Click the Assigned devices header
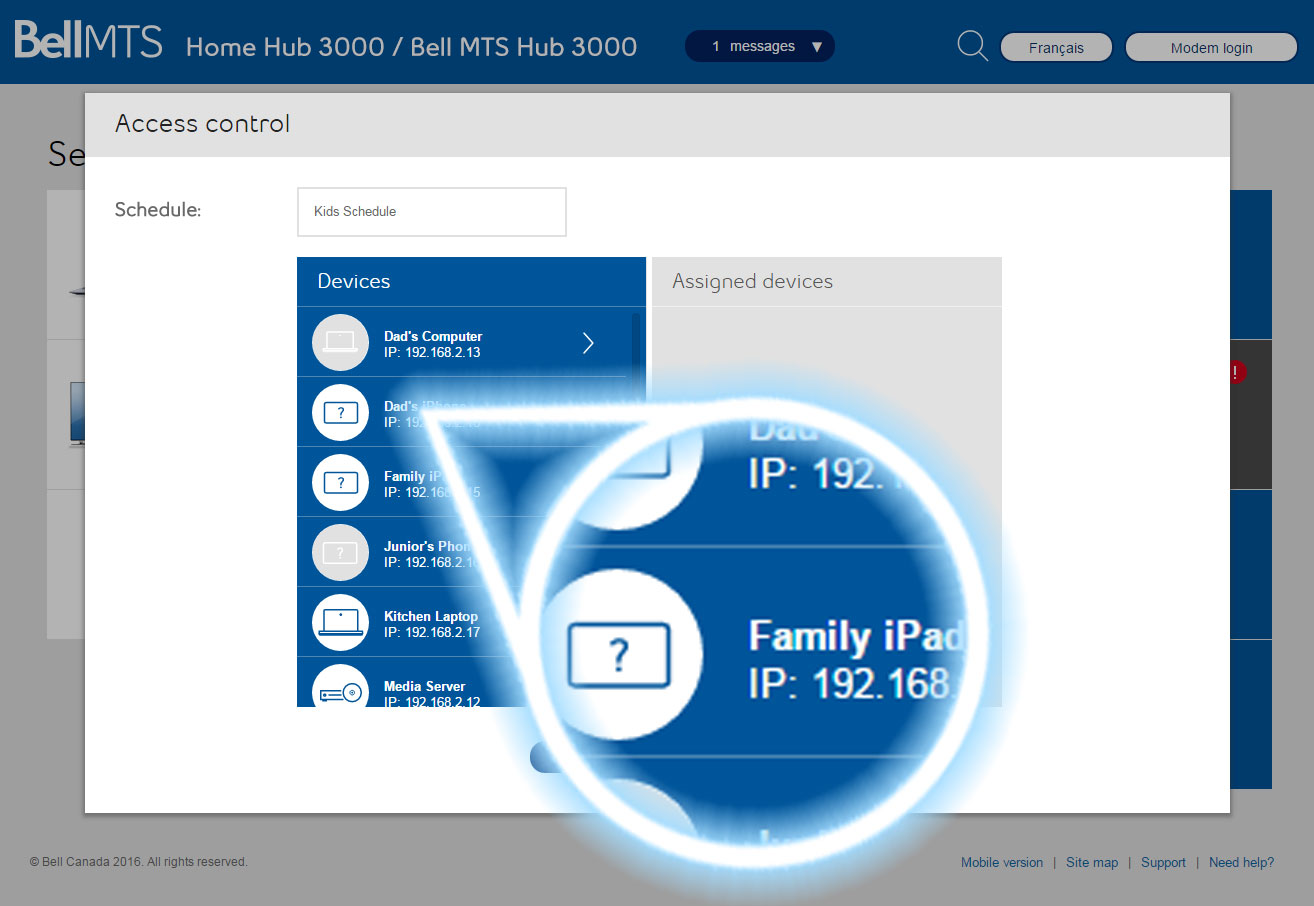The height and width of the screenshot is (906, 1314). [827, 282]
